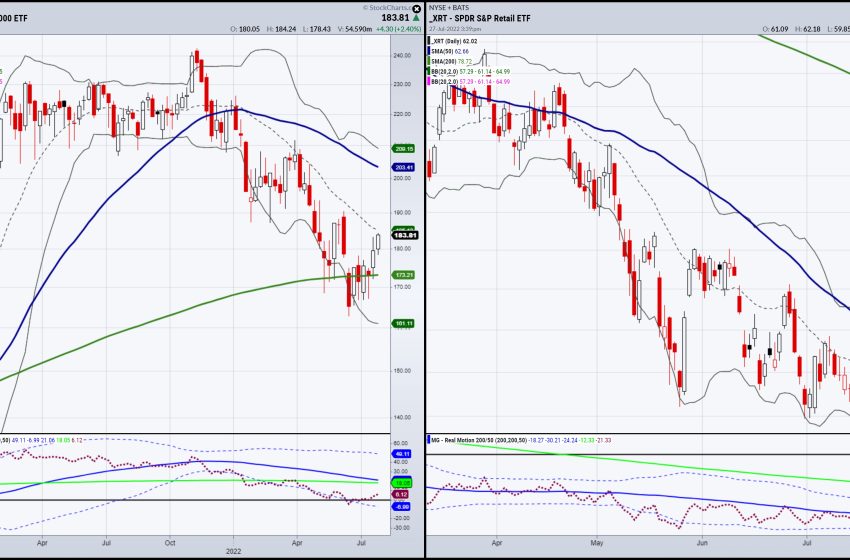Click the black 183.81 current price axis tag
850x560 pixels.
[x=405, y=236]
